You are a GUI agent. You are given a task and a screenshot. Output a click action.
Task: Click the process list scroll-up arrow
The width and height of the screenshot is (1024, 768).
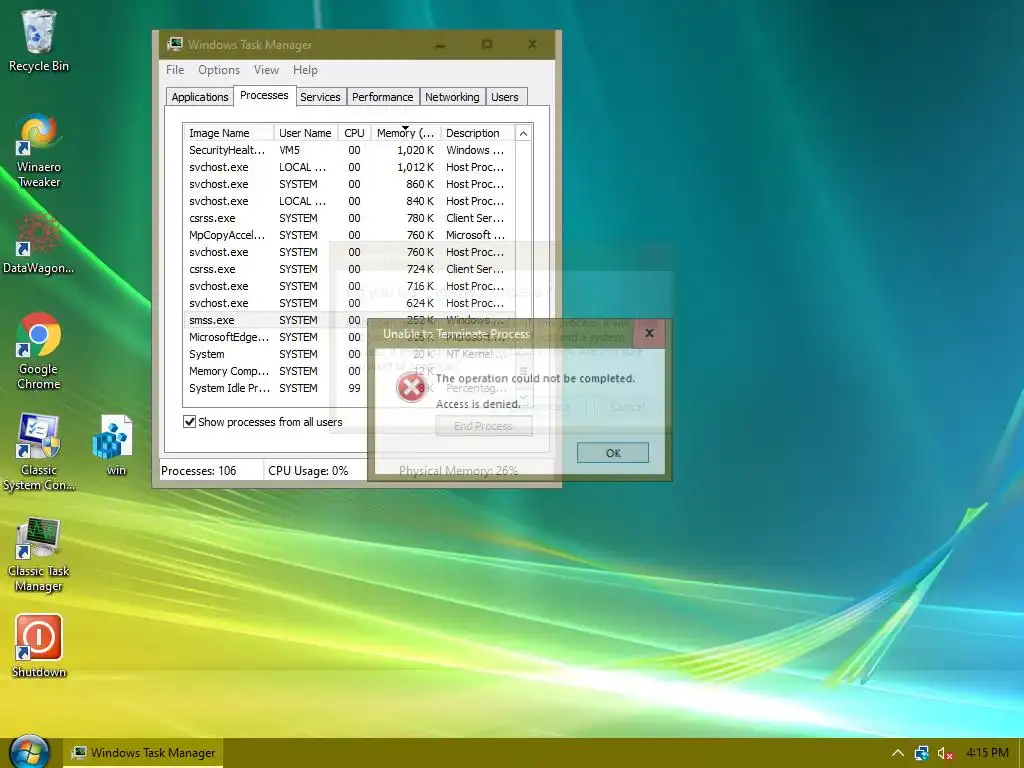pos(523,133)
